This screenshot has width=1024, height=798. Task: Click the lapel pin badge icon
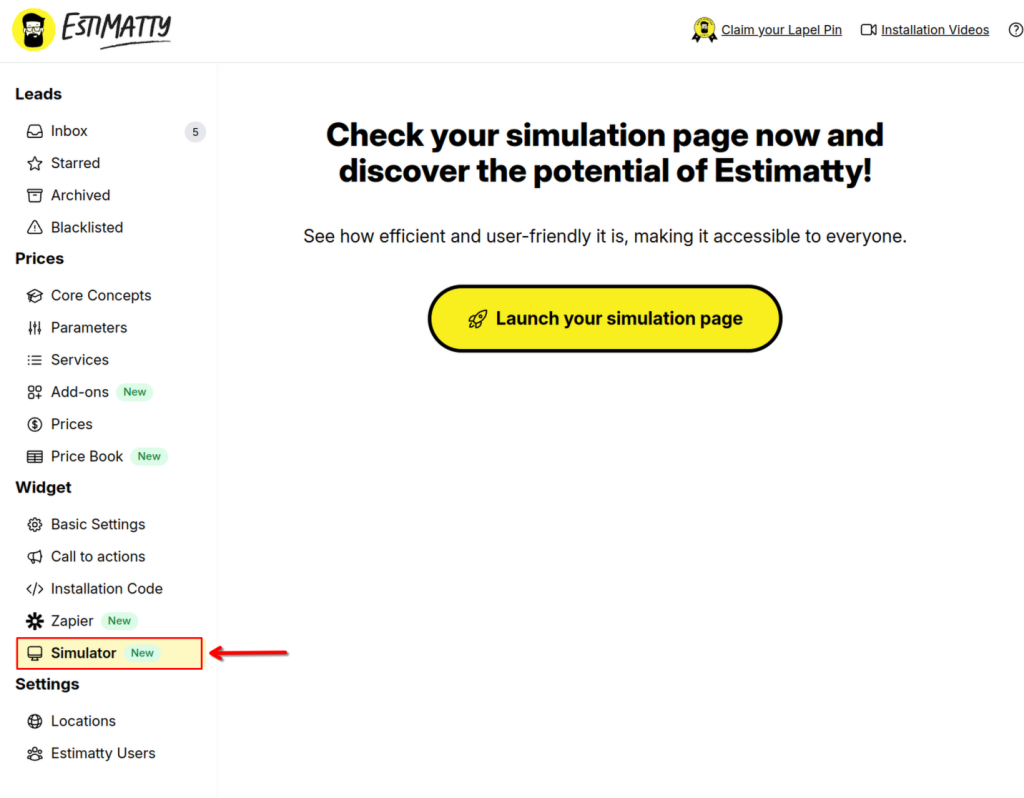(x=704, y=29)
